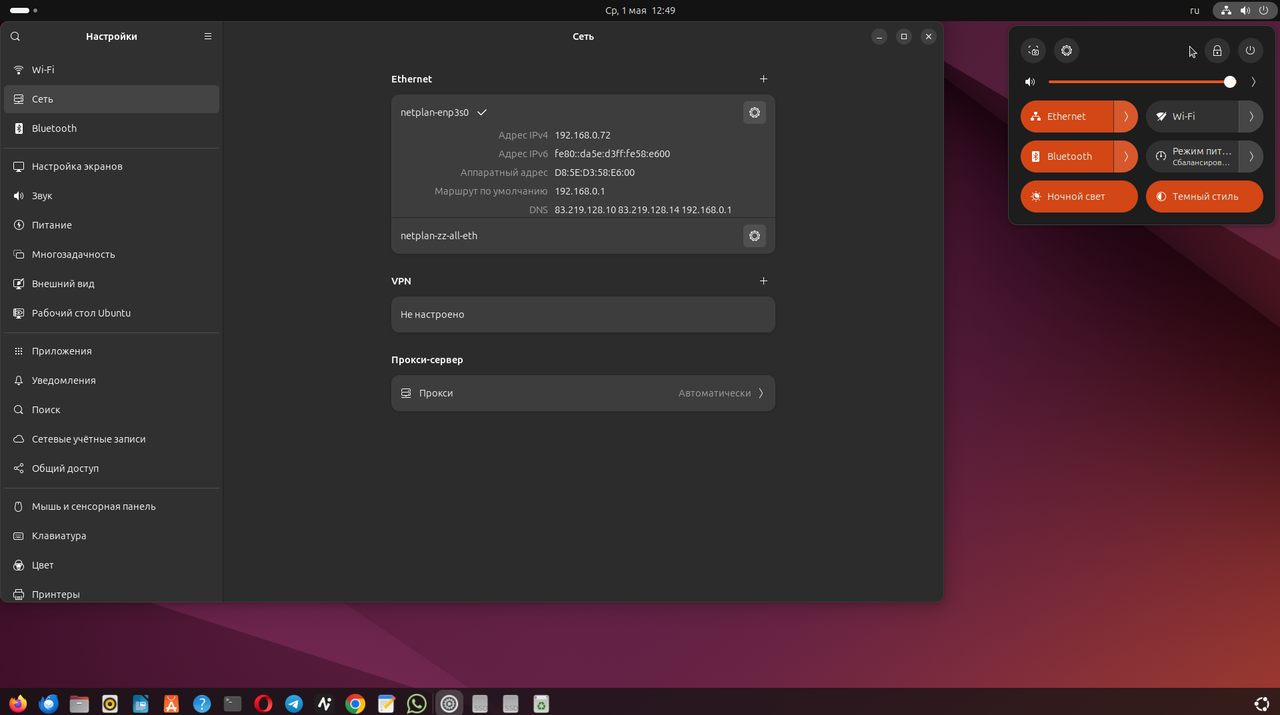
Task: Toggle Bluetooth in quick settings
Action: tap(1067, 156)
